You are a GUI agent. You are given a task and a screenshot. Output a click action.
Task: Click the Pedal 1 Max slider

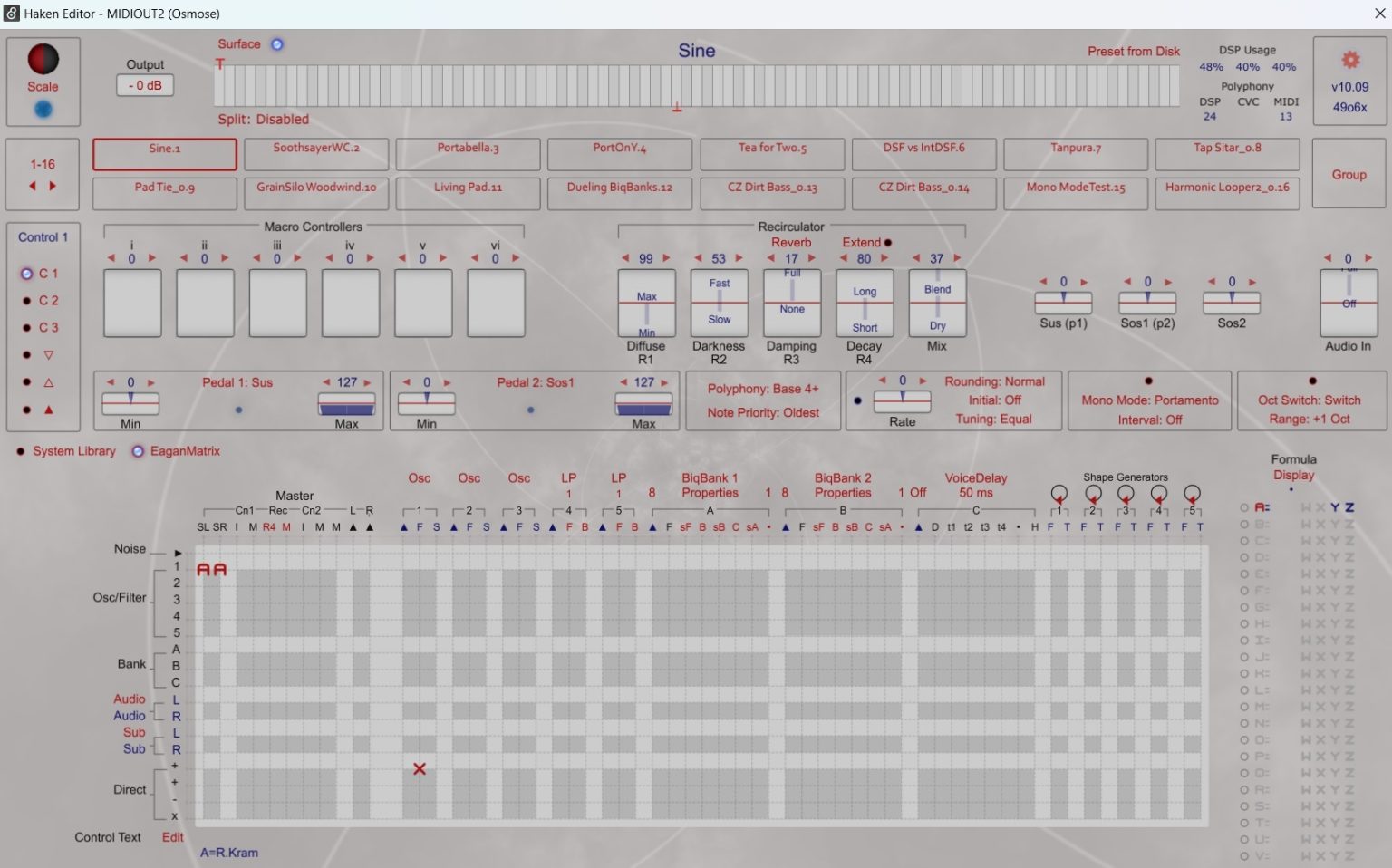[346, 404]
